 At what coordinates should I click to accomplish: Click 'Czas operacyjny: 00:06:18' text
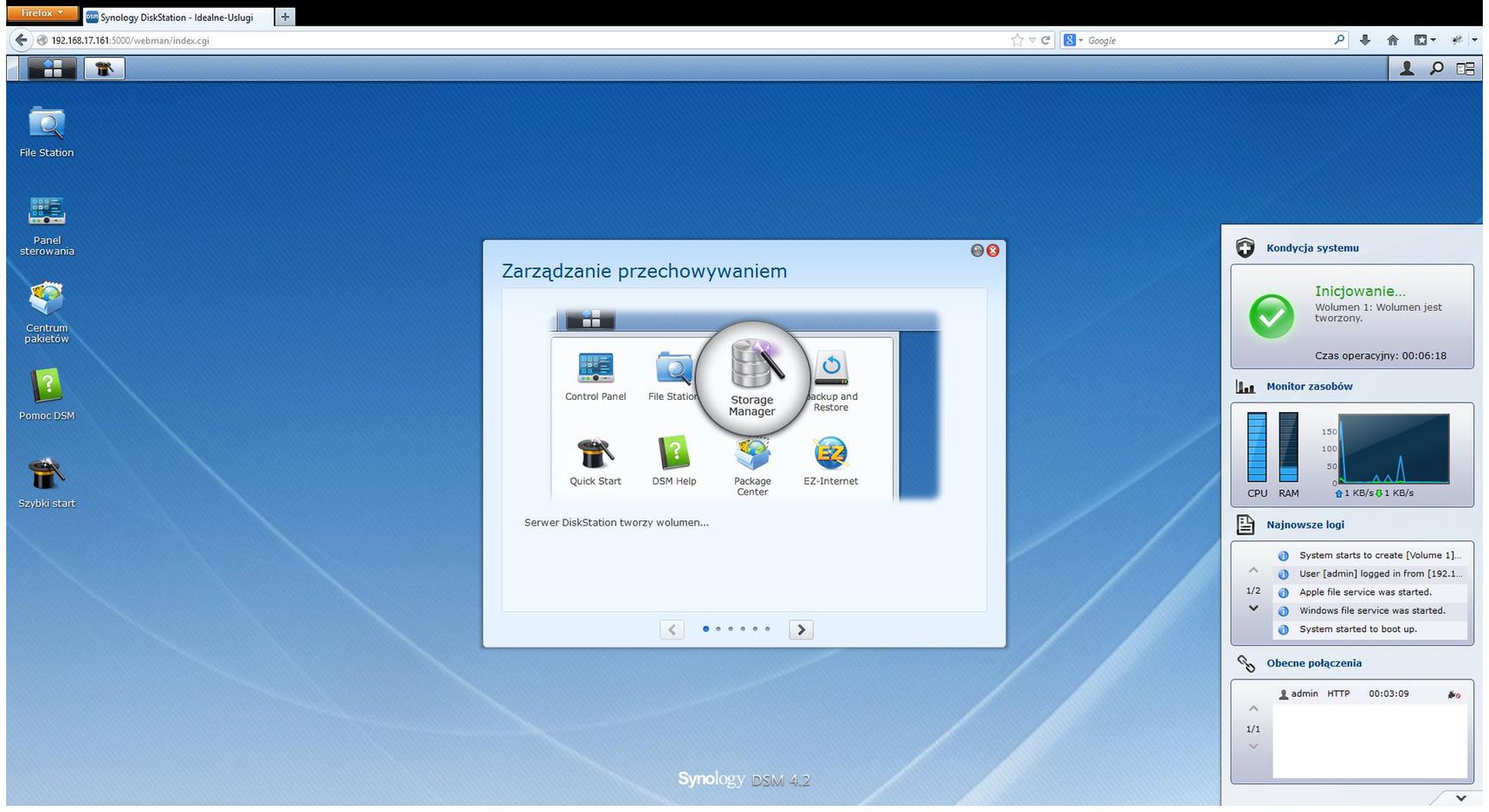(1380, 356)
